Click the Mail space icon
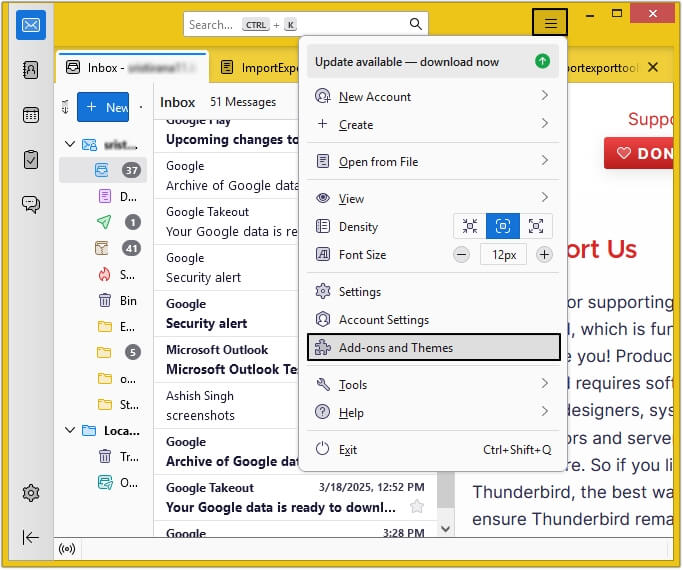Viewport: 683px width, 570px height. click(x=30, y=25)
